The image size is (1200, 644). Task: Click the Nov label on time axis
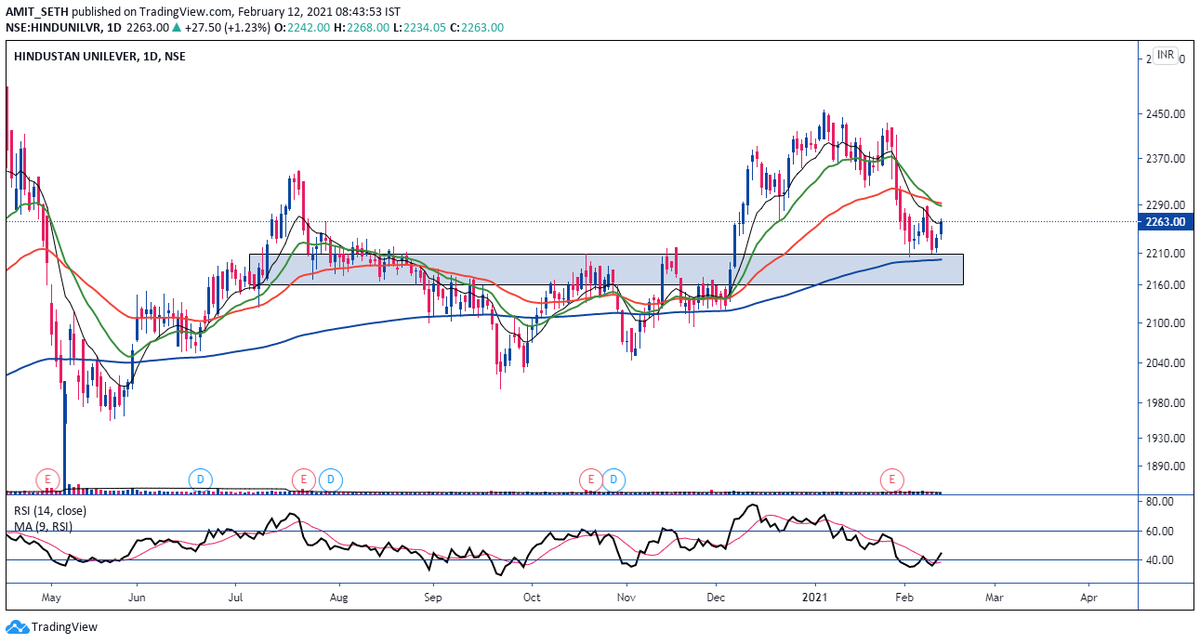(627, 596)
